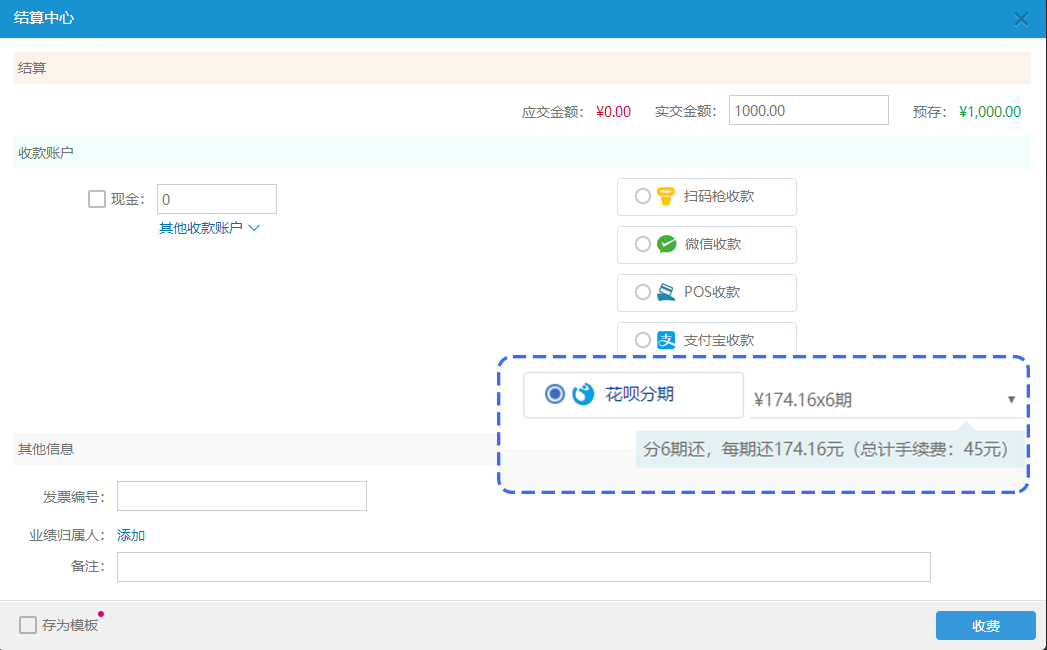Choose the 微信收款 radio option
The width and height of the screenshot is (1047, 650).
click(643, 245)
